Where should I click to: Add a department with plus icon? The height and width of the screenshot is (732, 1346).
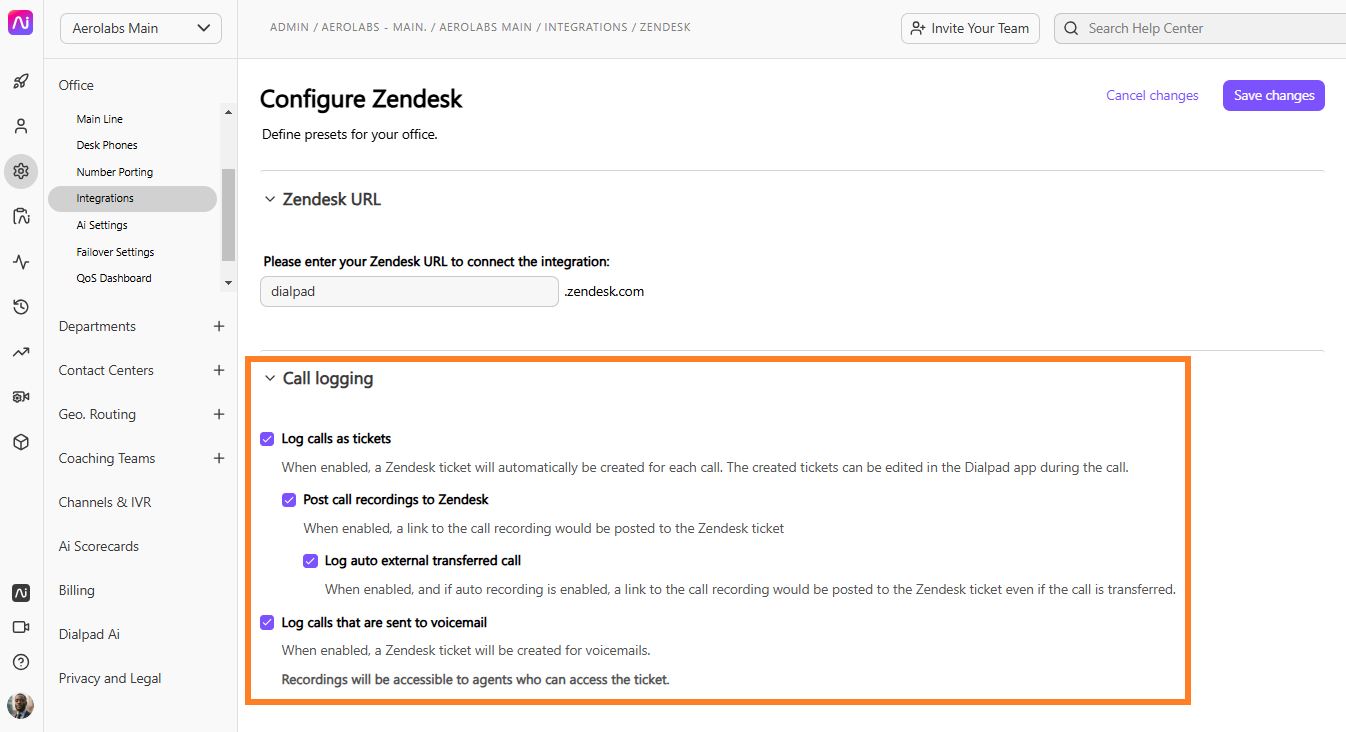[x=219, y=326]
